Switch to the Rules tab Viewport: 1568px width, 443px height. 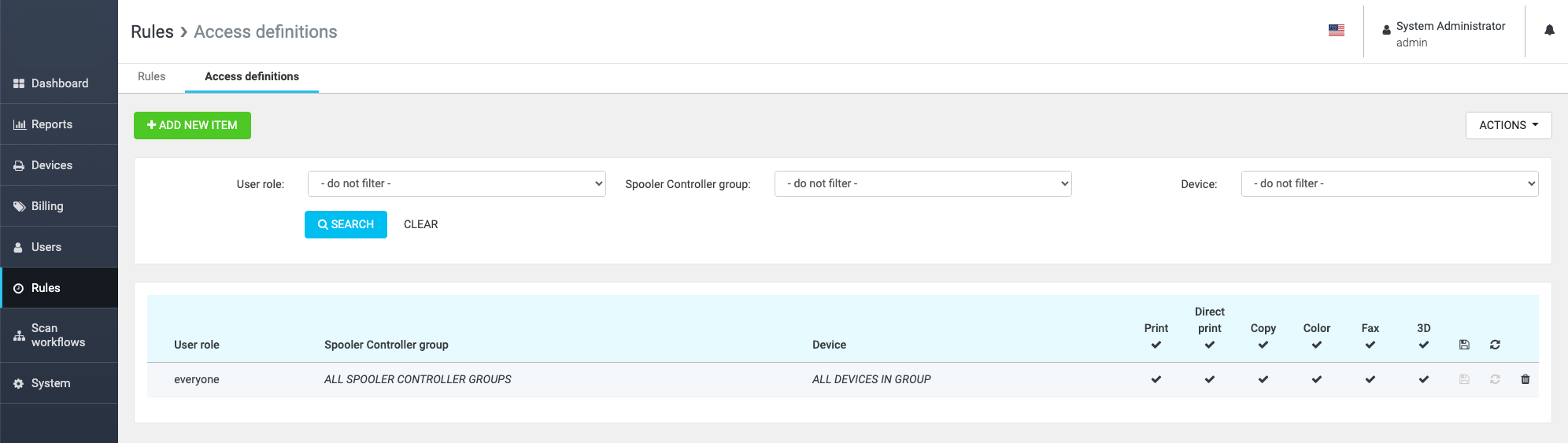click(151, 76)
